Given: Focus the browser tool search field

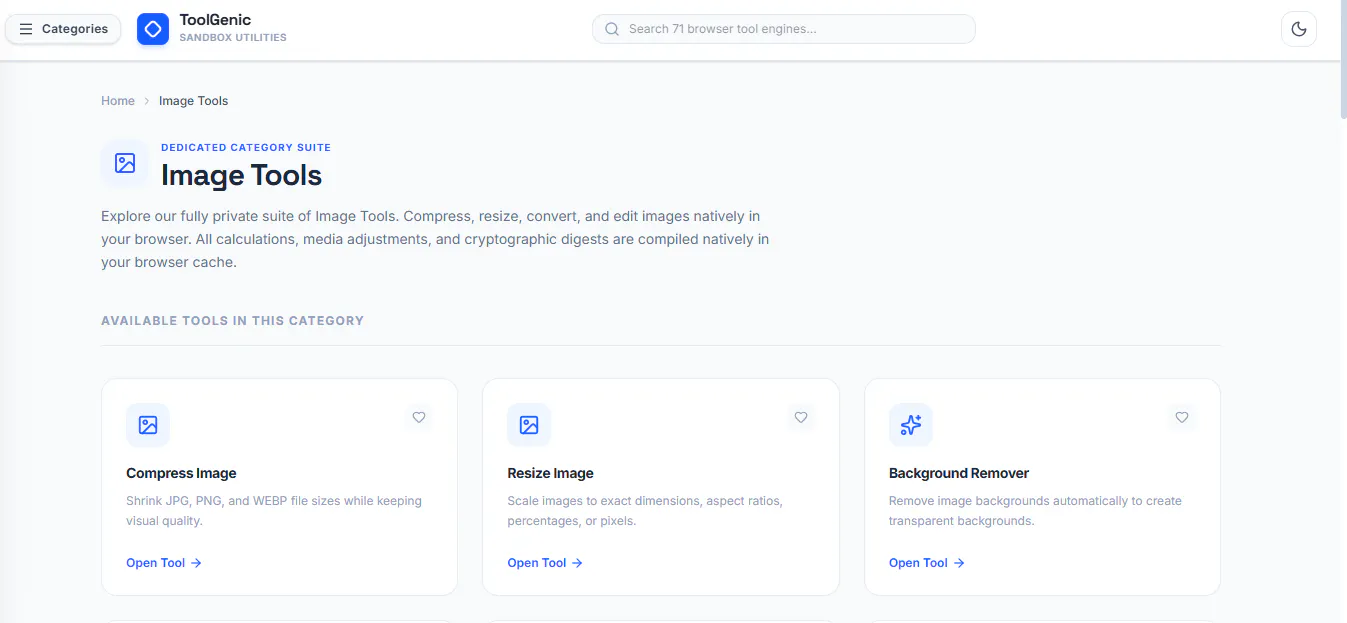Looking at the screenshot, I should point(783,29).
